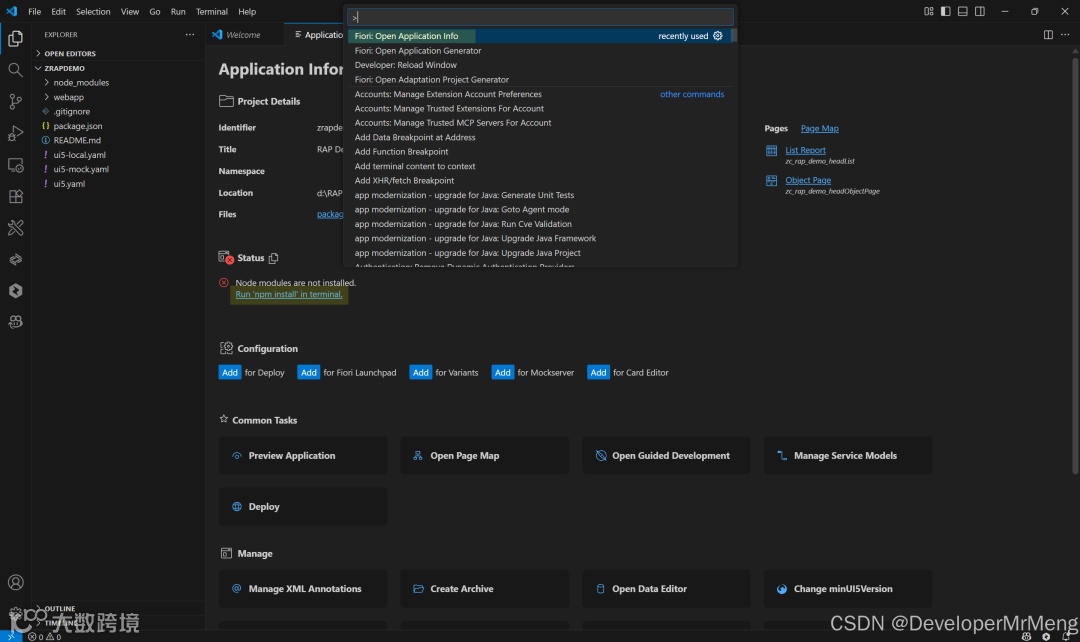Viewport: 1080px width, 642px height.
Task: Open the Accounts icon at bottom of activity bar
Action: point(15,583)
